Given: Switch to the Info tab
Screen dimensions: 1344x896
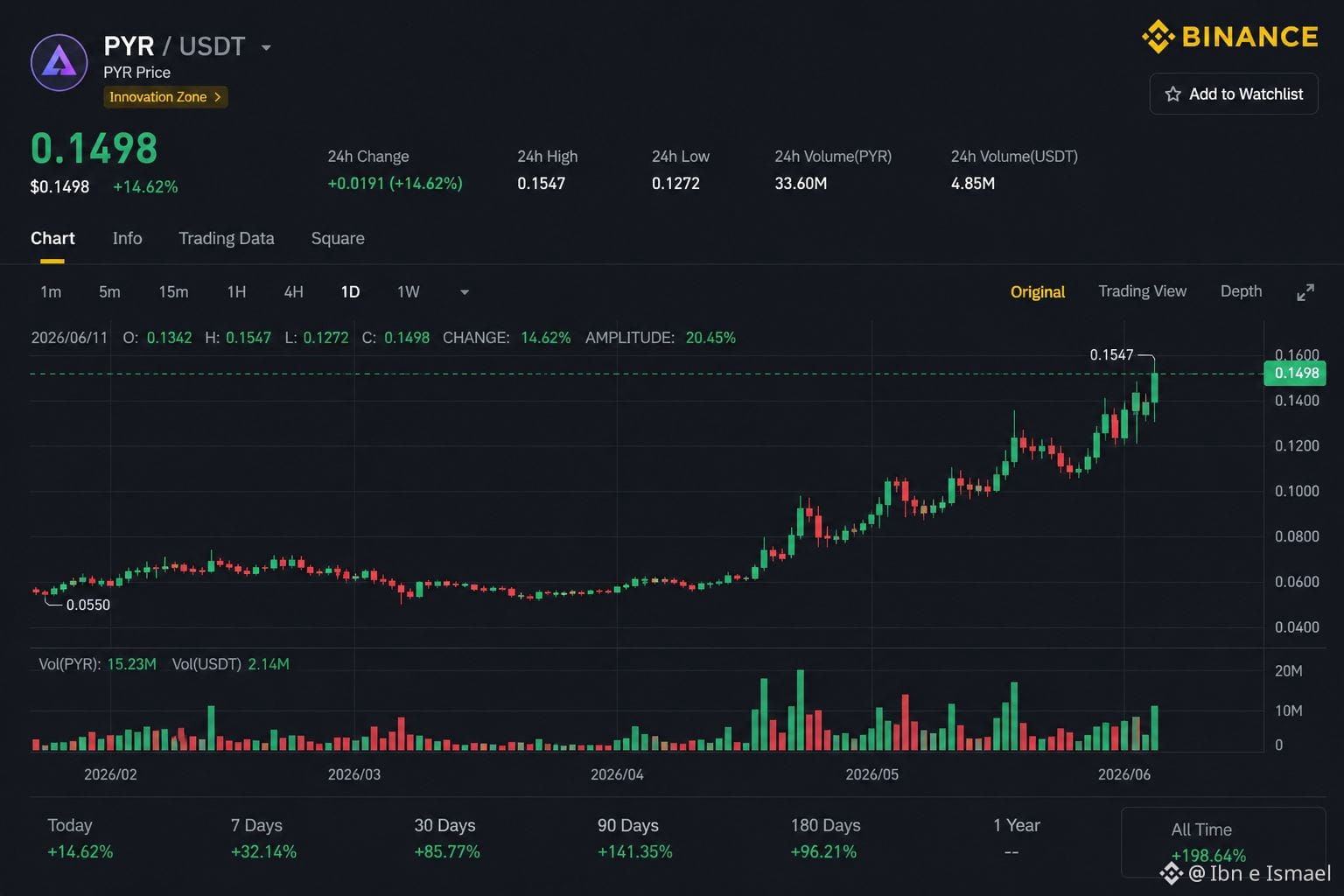Looking at the screenshot, I should (127, 238).
